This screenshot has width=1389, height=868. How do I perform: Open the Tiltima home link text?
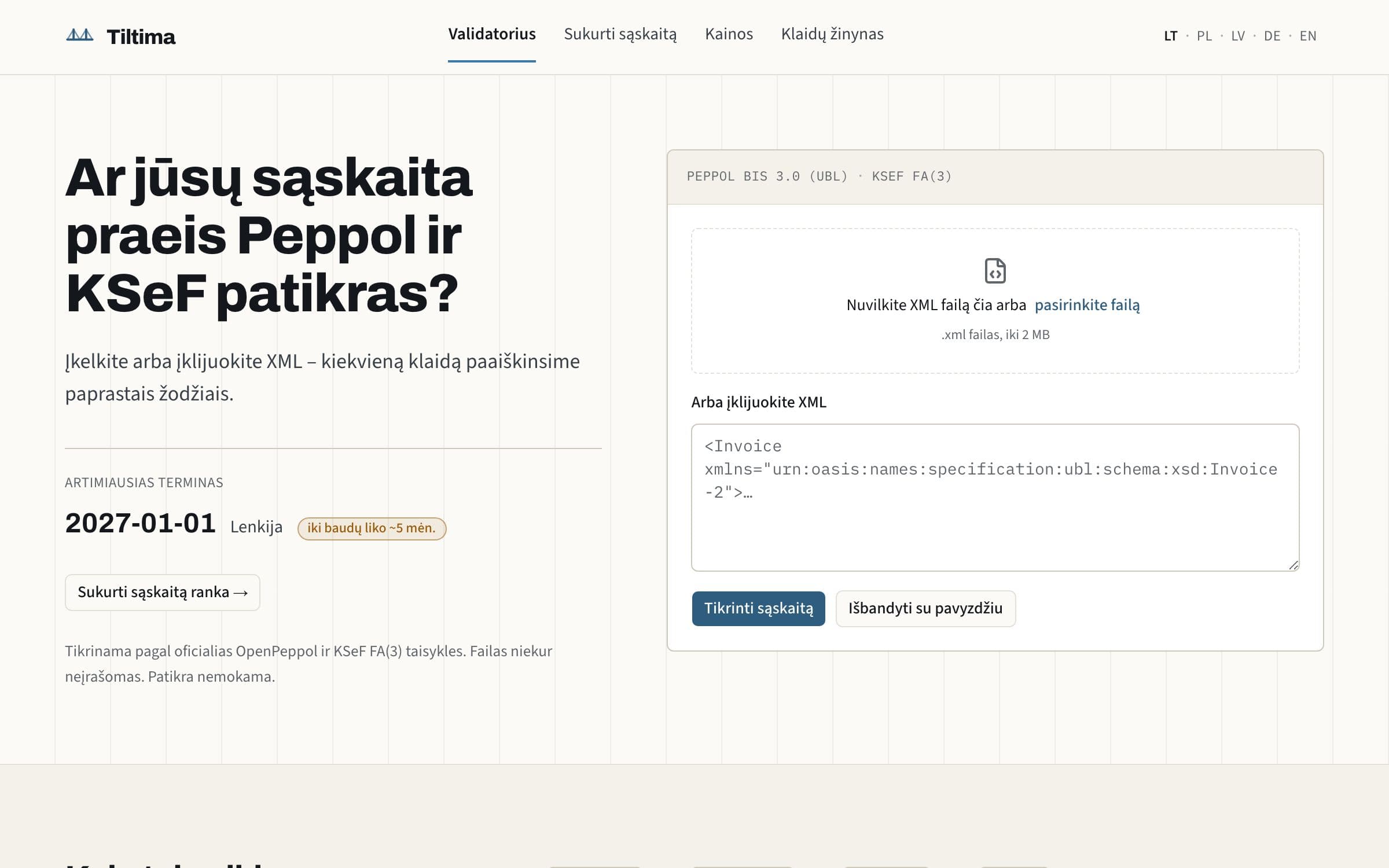[x=141, y=37]
